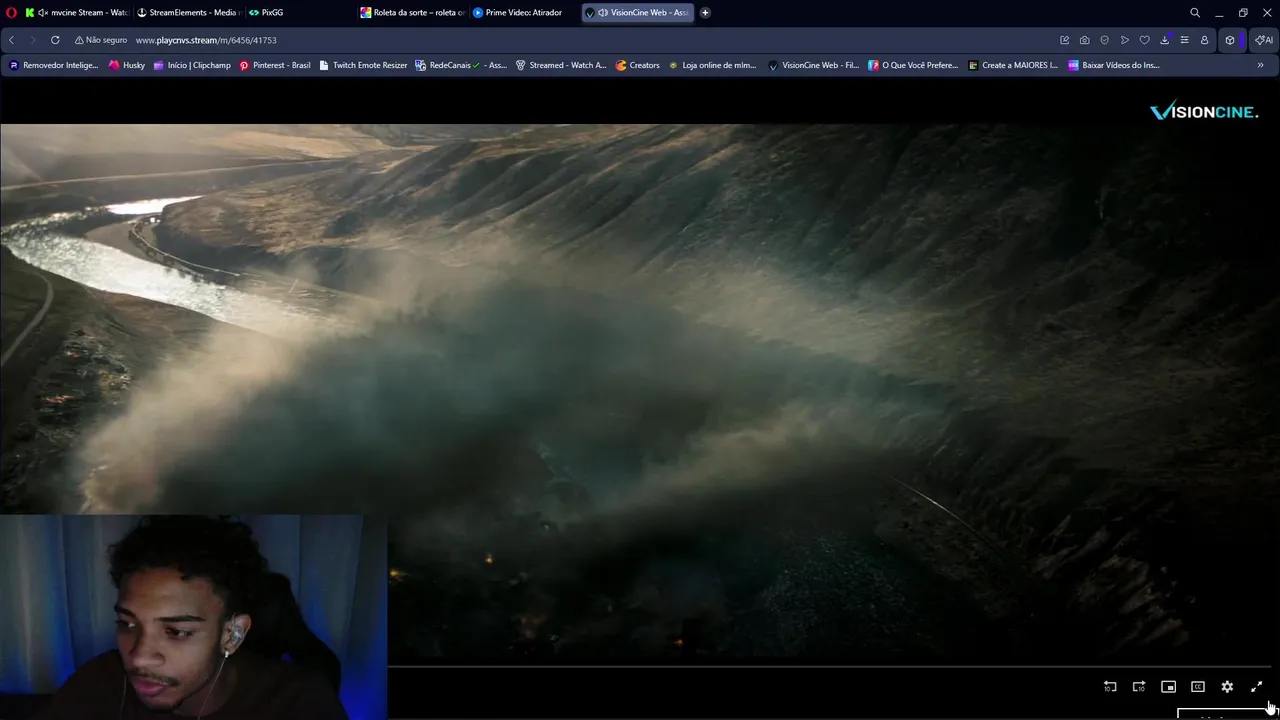Open the 'Início | Clipchamp' bookmark

(192, 65)
